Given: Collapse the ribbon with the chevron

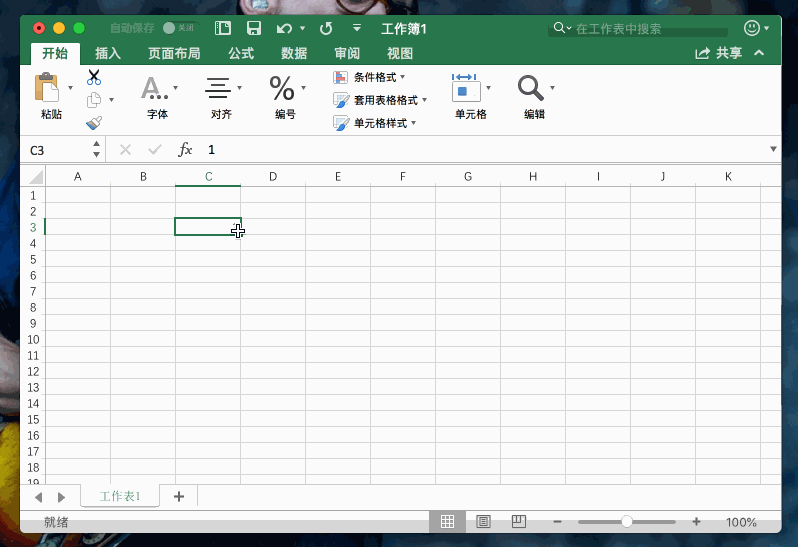Looking at the screenshot, I should click(x=759, y=53).
